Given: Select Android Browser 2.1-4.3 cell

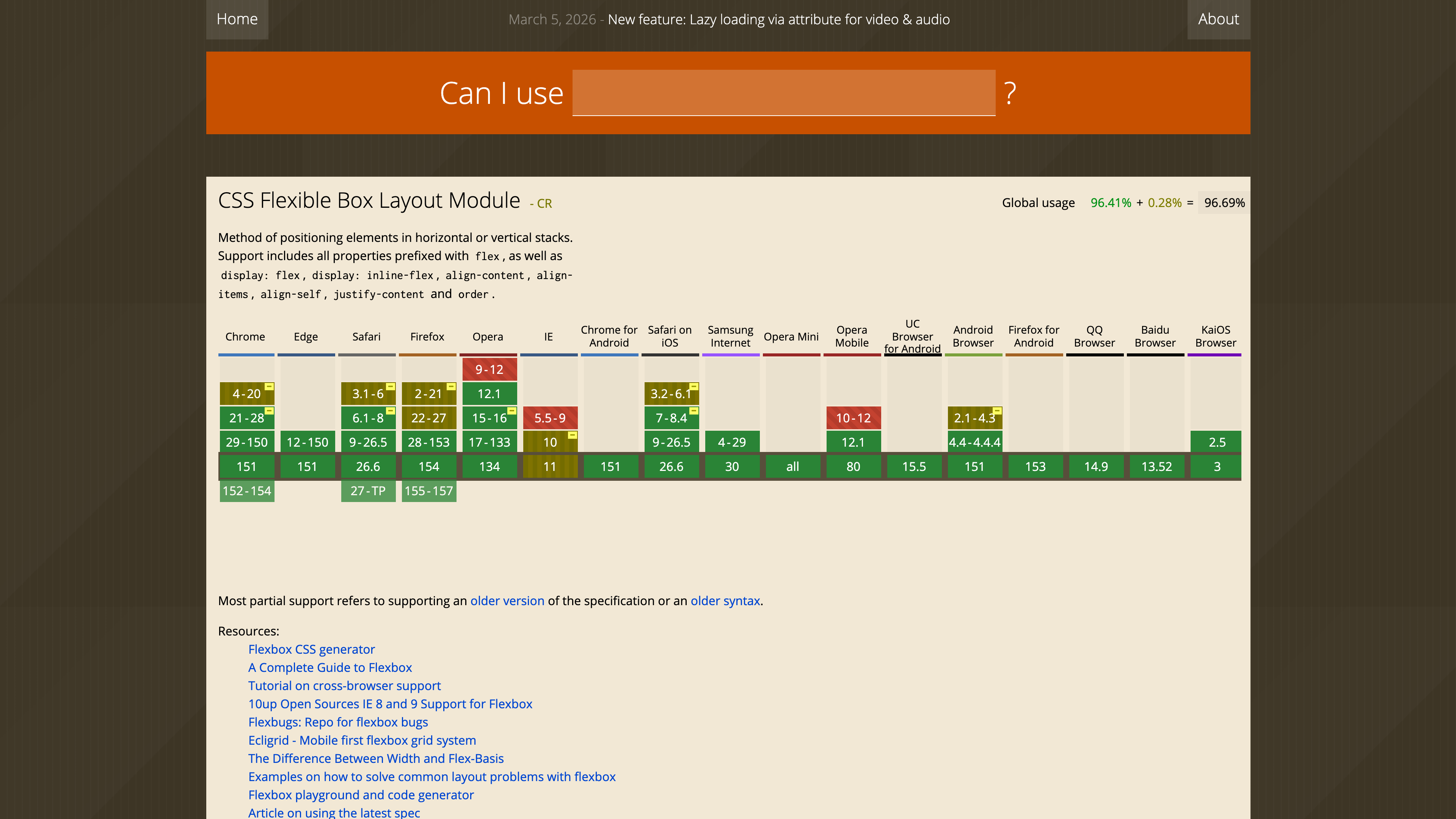Looking at the screenshot, I should coord(974,418).
